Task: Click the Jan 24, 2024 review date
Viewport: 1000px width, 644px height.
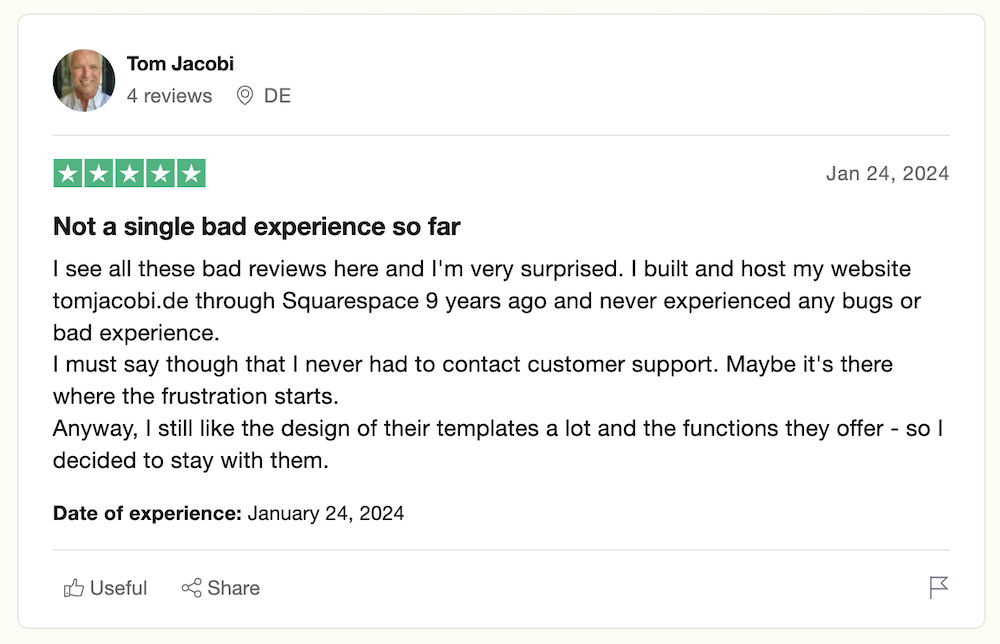Action: (887, 174)
